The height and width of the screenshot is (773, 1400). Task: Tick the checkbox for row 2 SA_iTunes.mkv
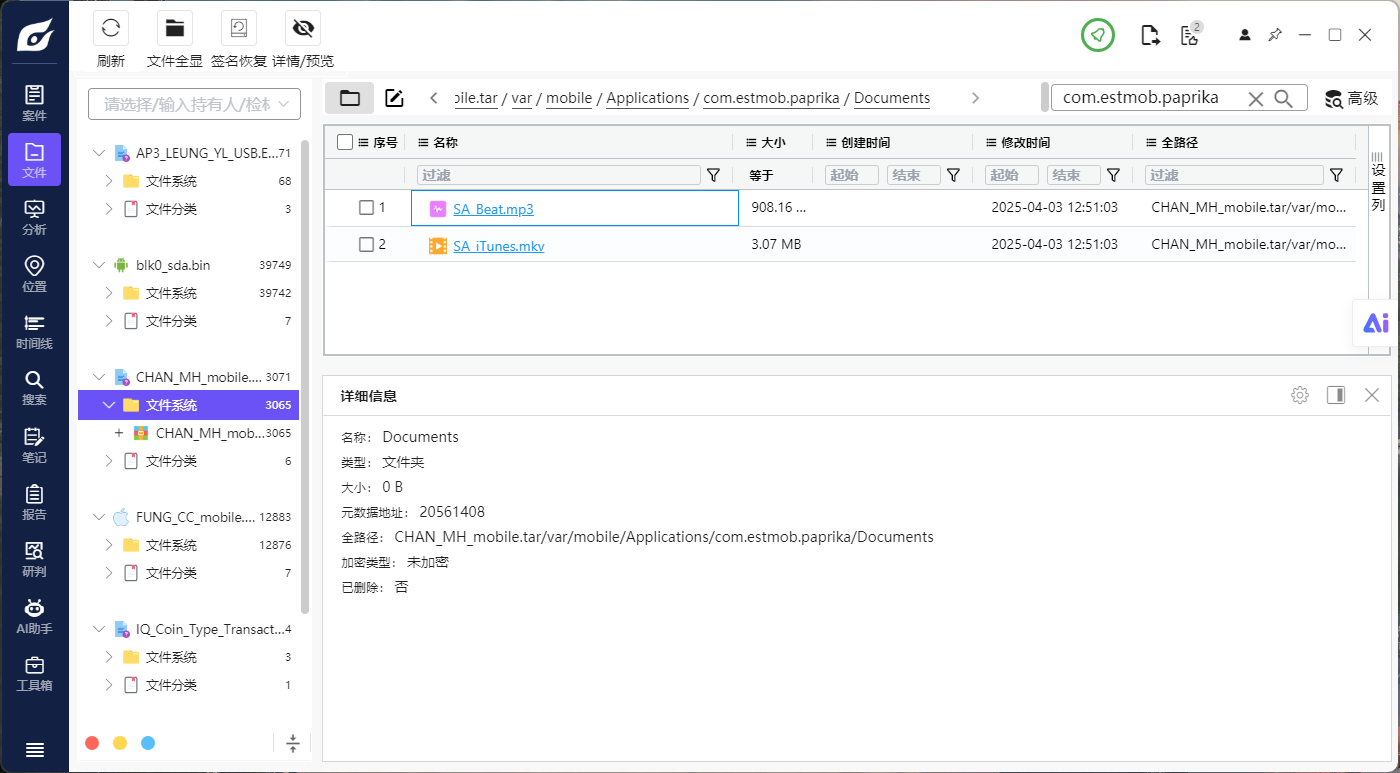(366, 245)
